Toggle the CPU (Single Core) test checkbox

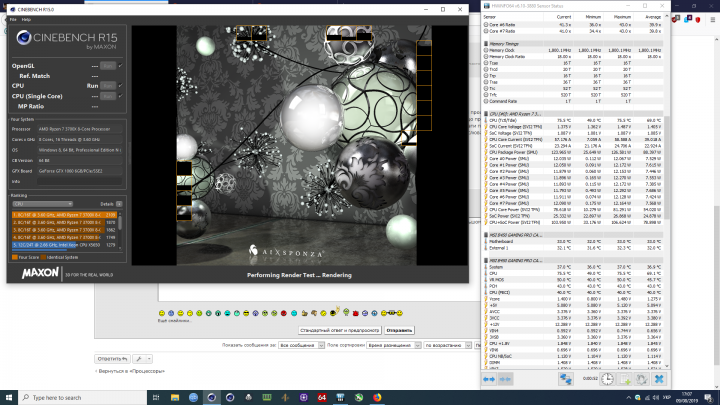tap(120, 96)
